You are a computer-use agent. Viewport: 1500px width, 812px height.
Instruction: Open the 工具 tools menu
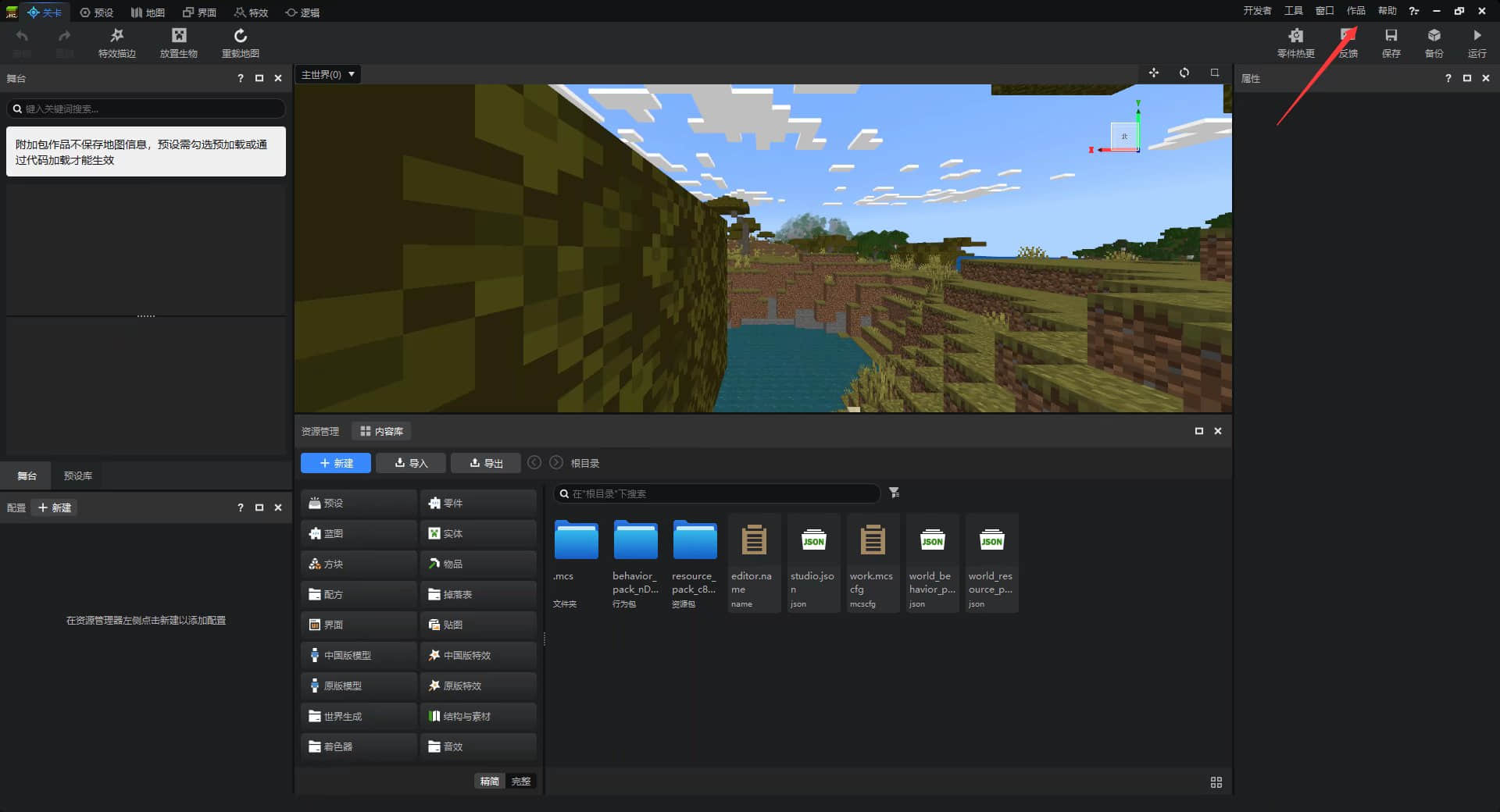[x=1294, y=11]
